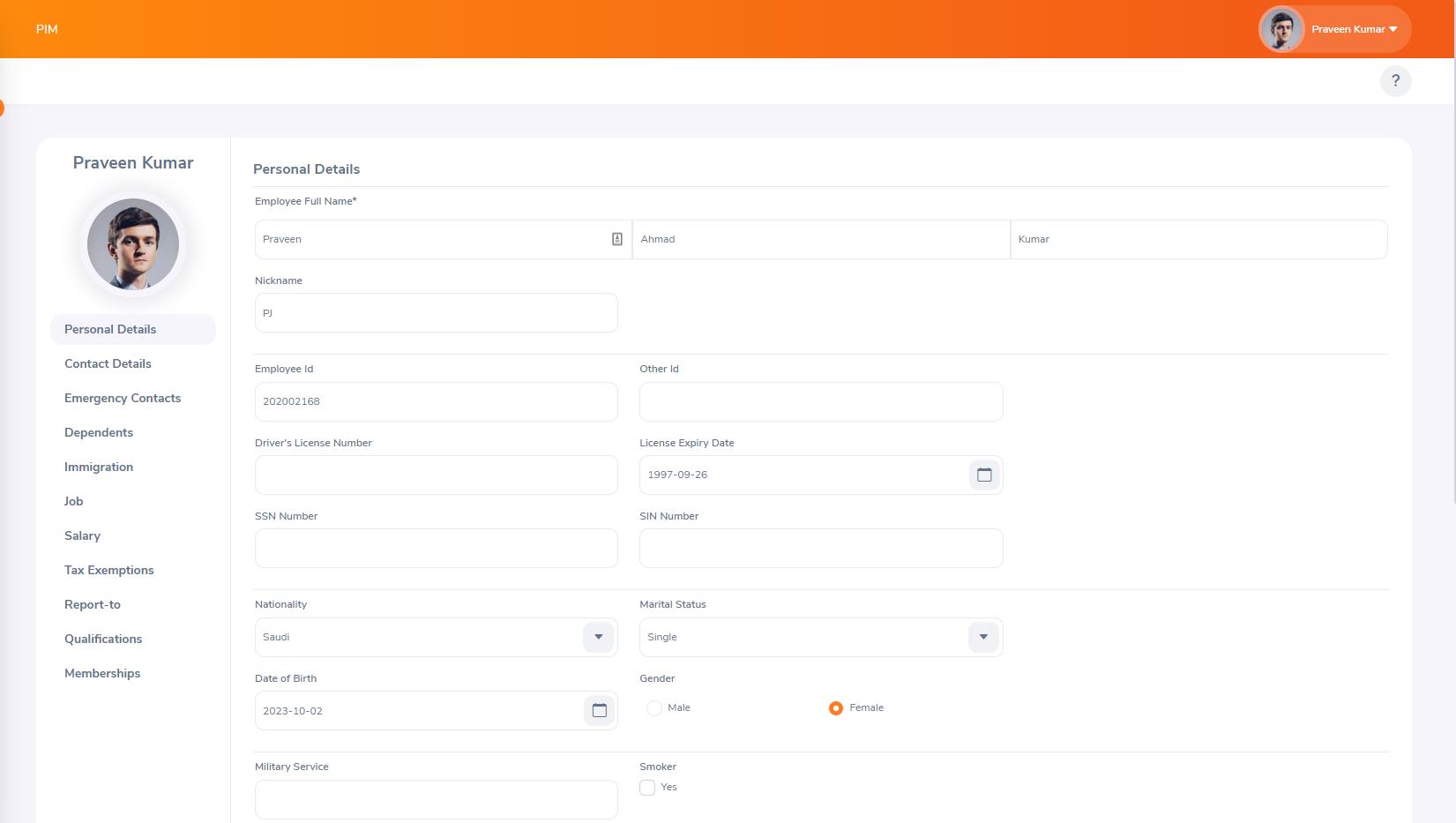1456x823 pixels.
Task: Click the Nickname field containing PJ
Action: [x=436, y=312]
